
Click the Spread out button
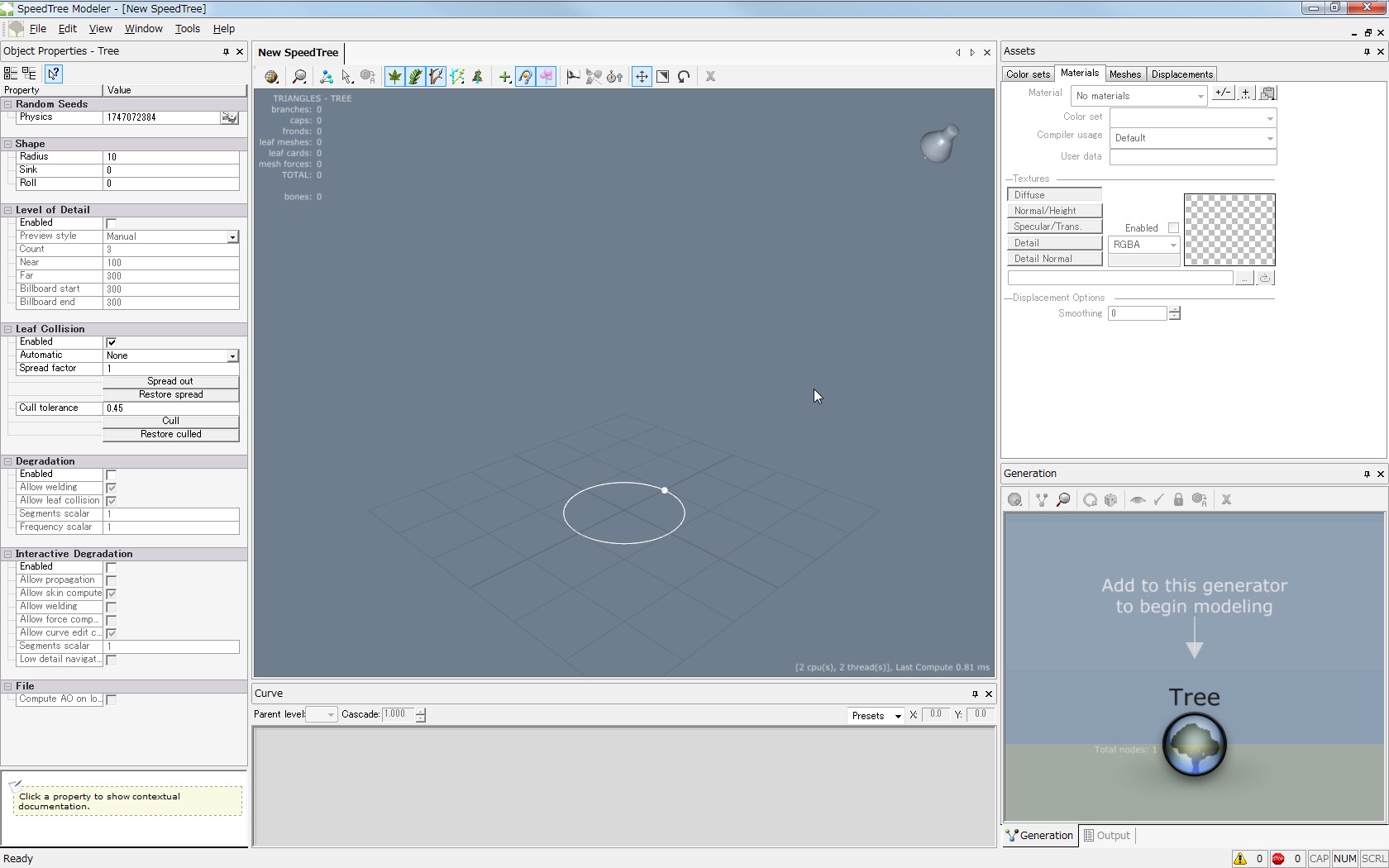tap(170, 382)
